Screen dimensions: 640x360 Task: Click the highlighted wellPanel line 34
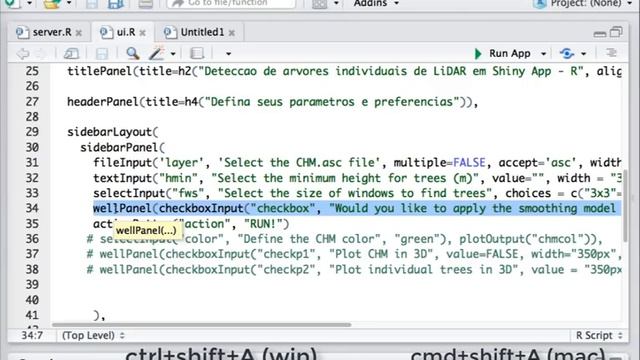click(x=357, y=209)
